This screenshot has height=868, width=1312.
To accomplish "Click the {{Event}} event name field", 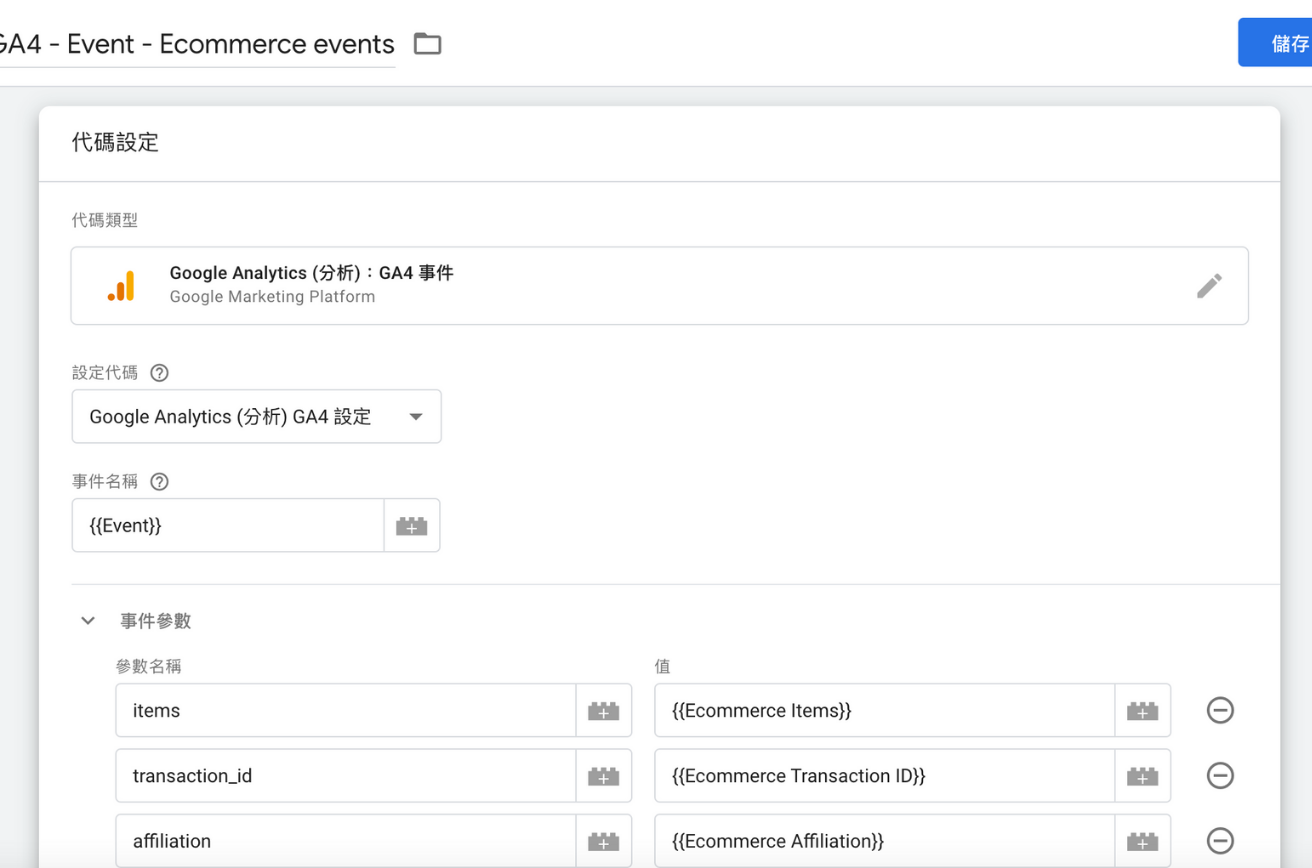I will (228, 526).
